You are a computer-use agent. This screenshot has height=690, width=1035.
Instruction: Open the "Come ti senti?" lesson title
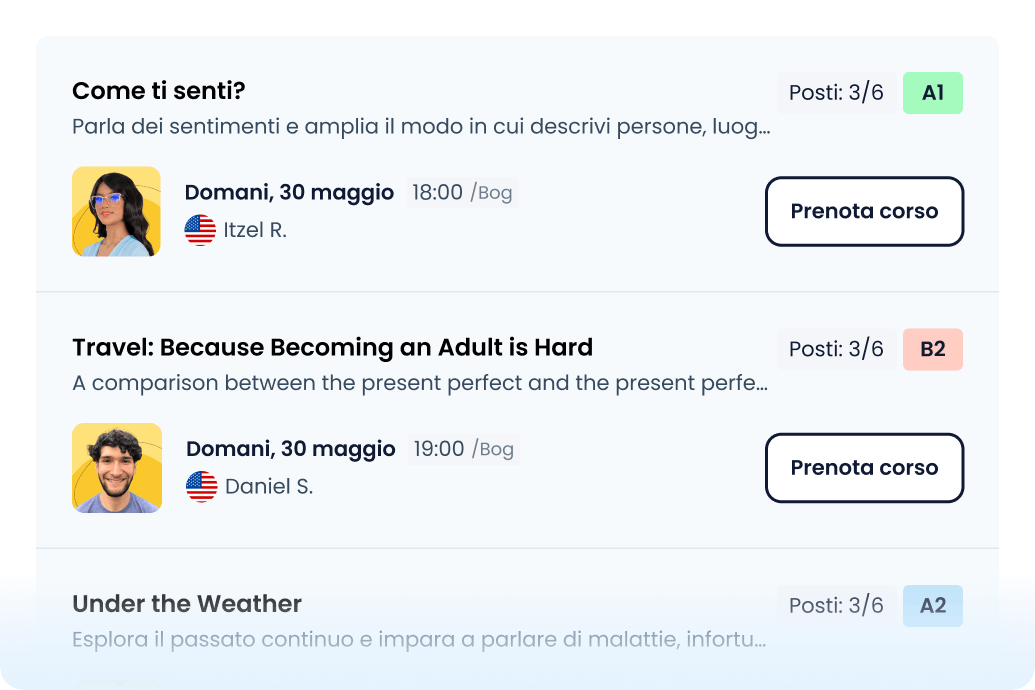(x=159, y=92)
